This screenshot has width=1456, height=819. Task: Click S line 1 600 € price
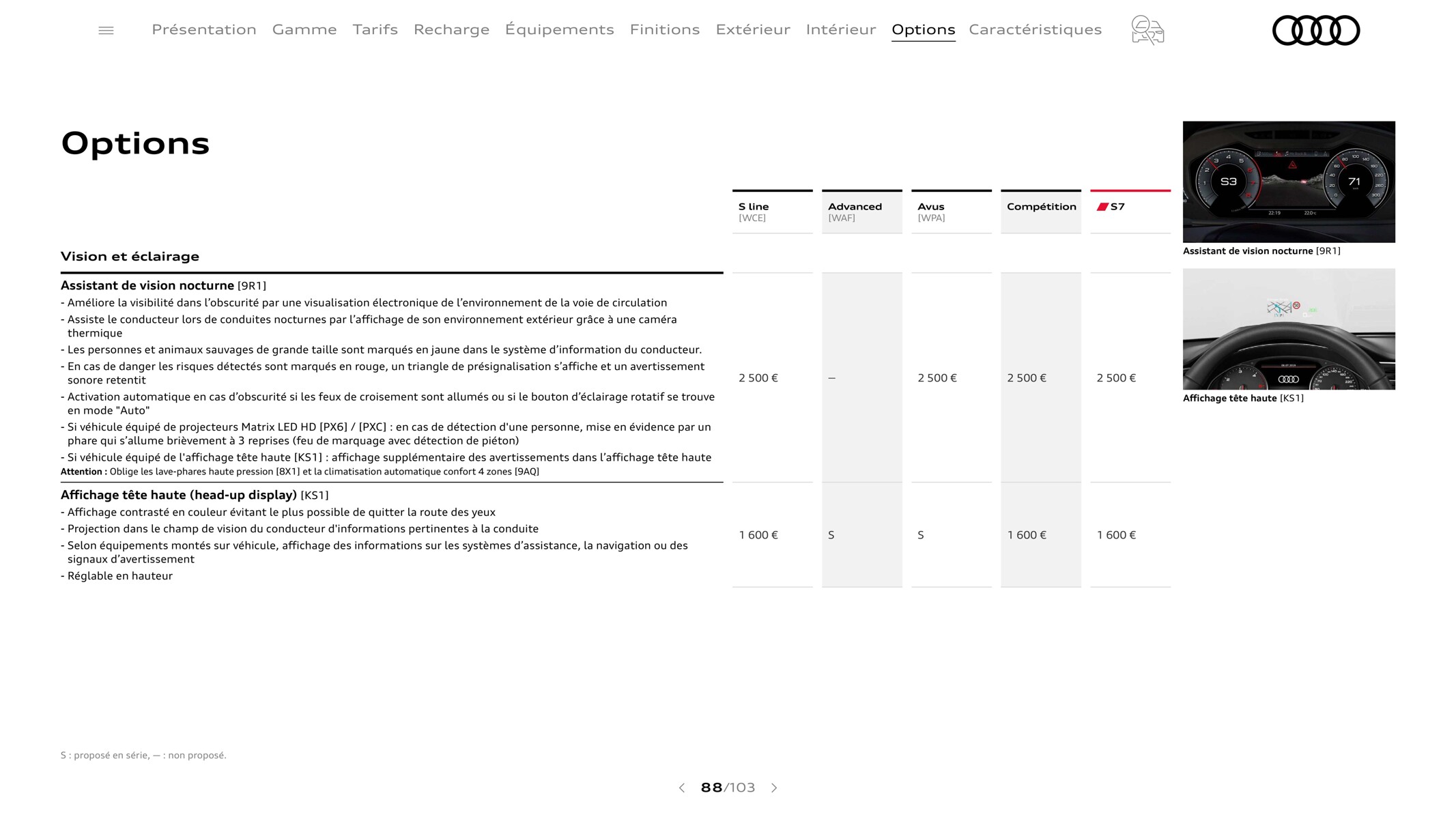(758, 535)
